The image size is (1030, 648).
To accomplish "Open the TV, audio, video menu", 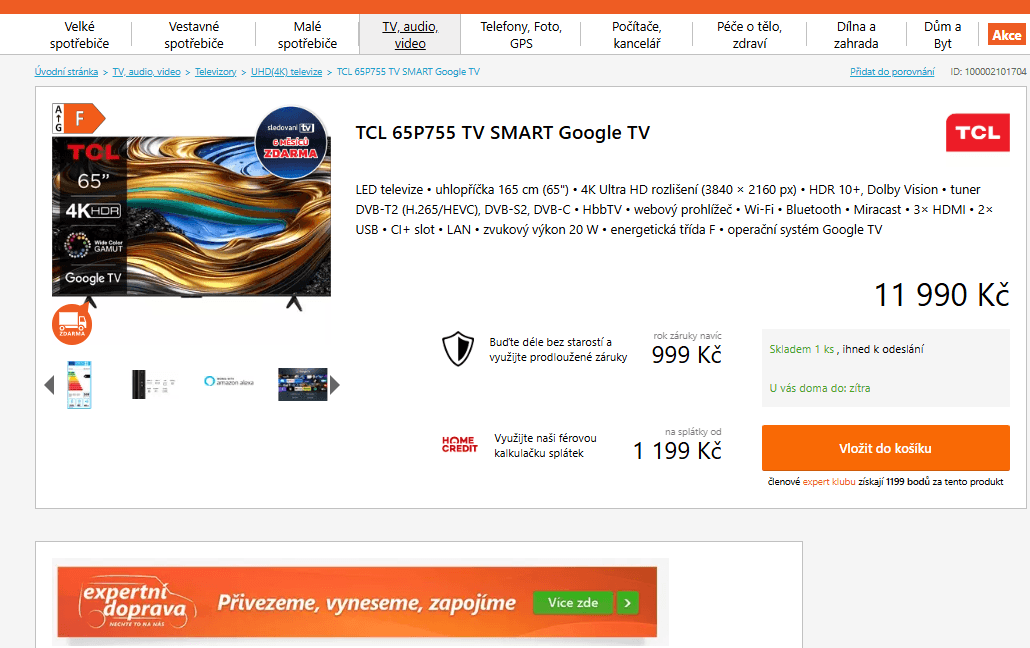I will coord(410,35).
